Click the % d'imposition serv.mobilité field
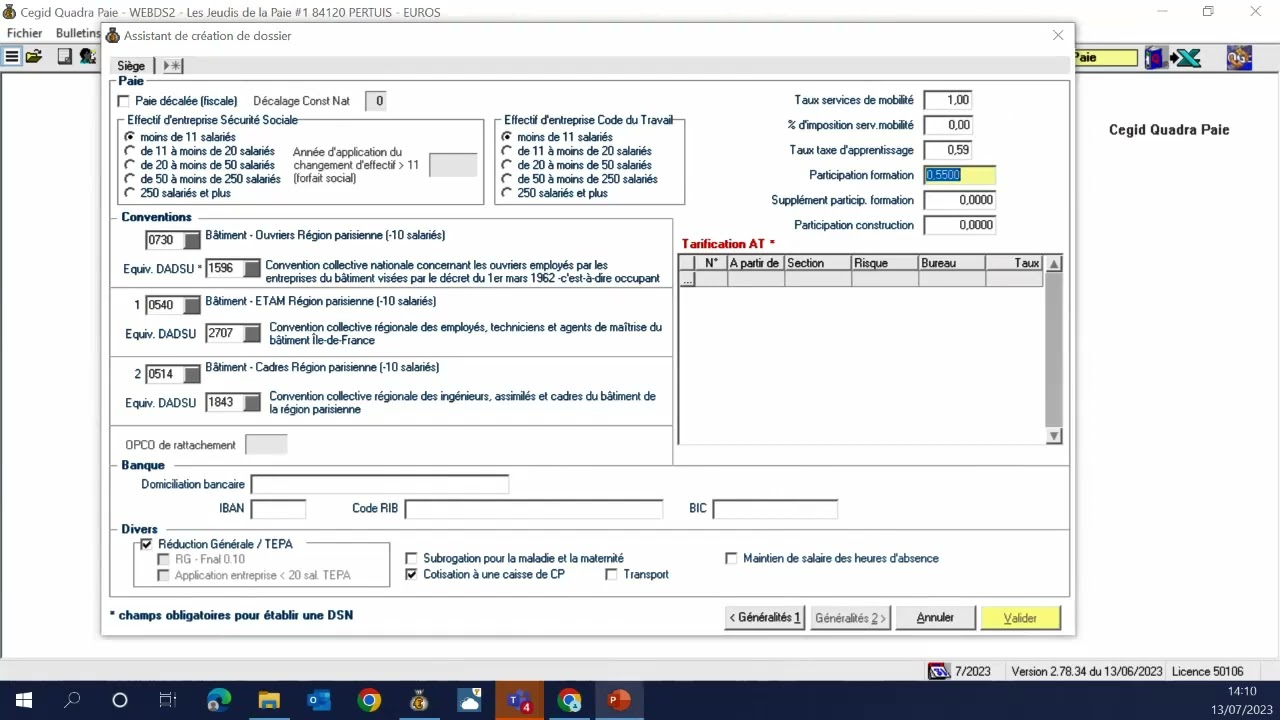 coord(948,125)
